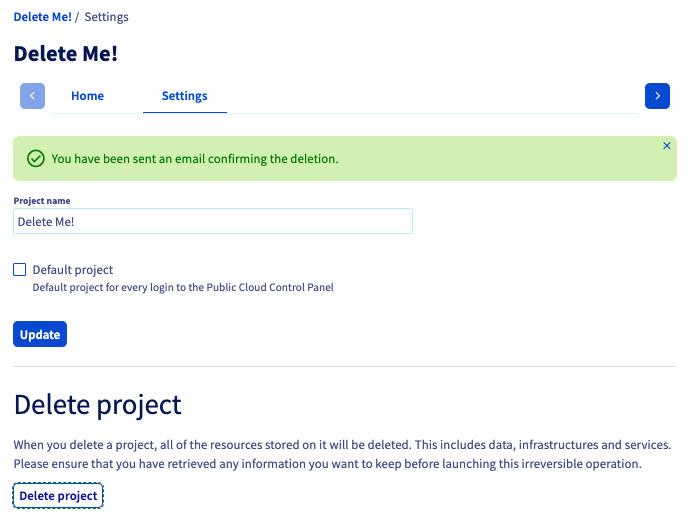The height and width of the screenshot is (515, 688).
Task: Click the email confirmation message text
Action: pyautogui.click(x=195, y=158)
